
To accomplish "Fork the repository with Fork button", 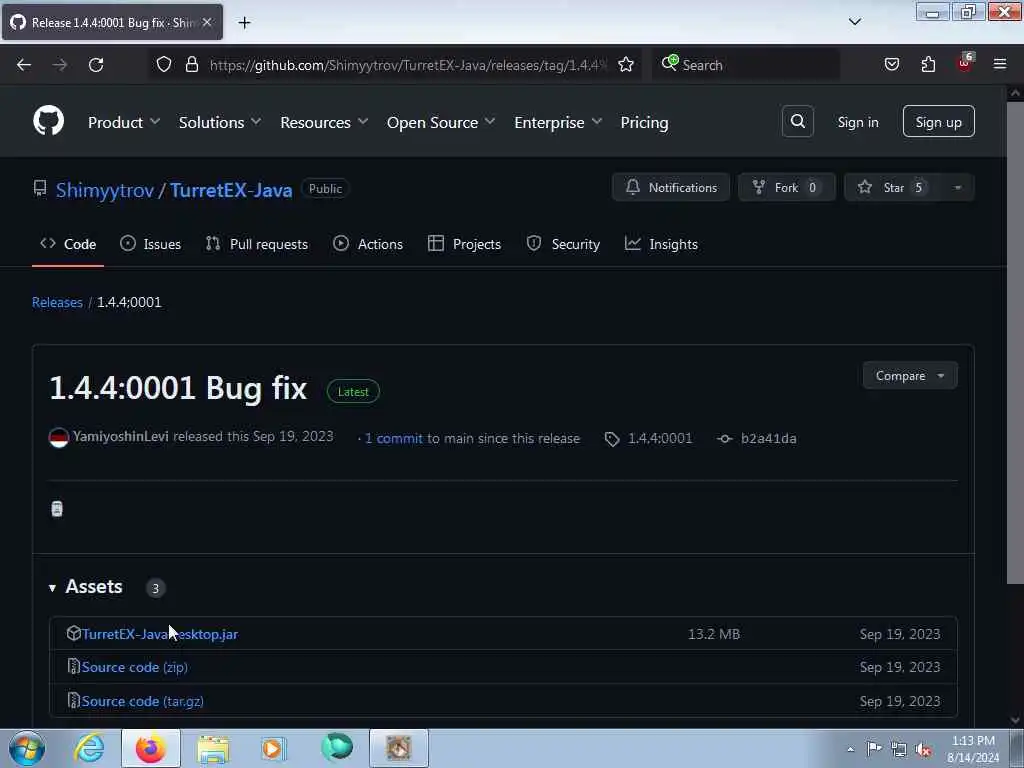I will pos(786,187).
